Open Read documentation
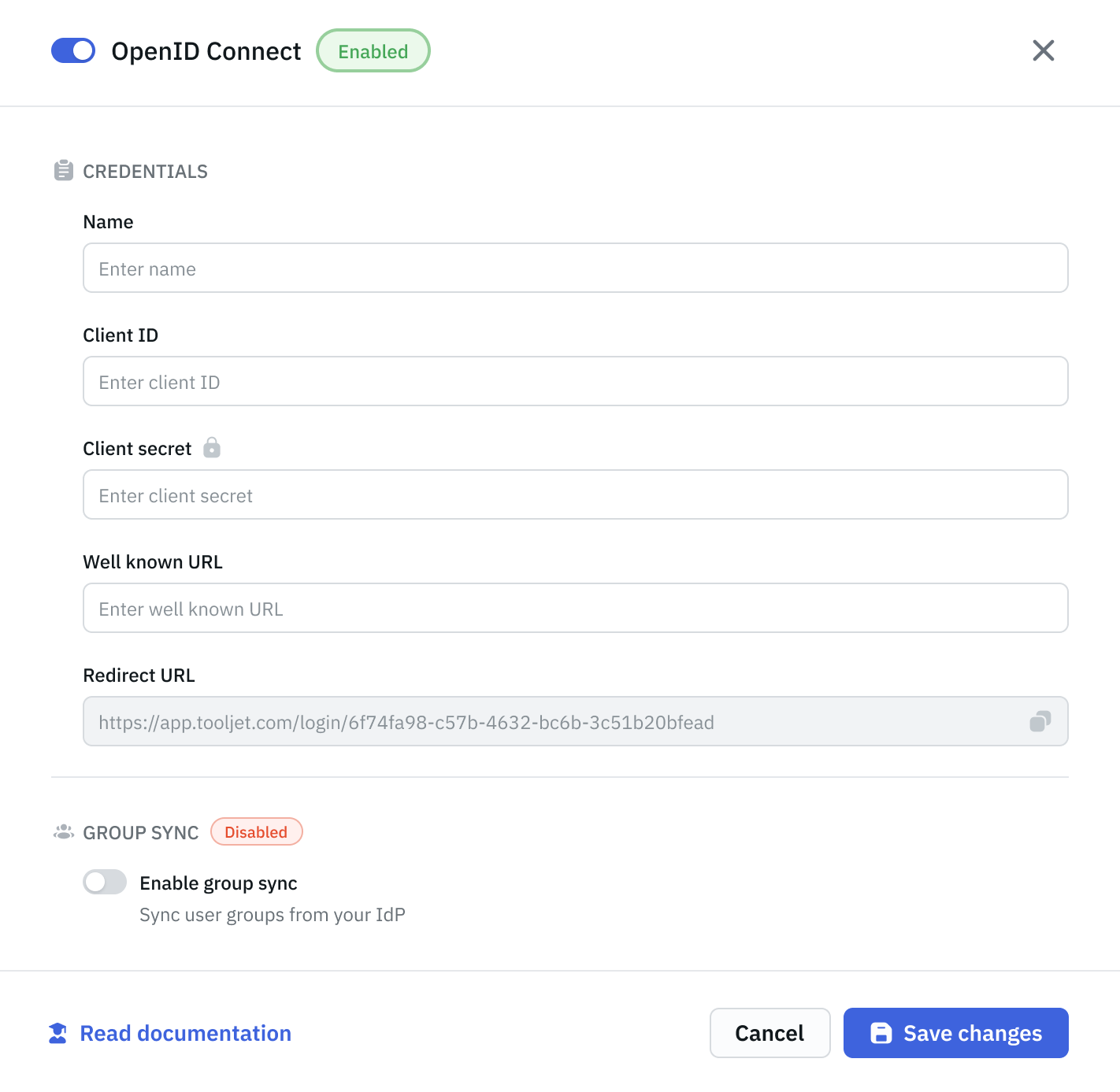The width and height of the screenshot is (1120, 1092). point(184,1032)
